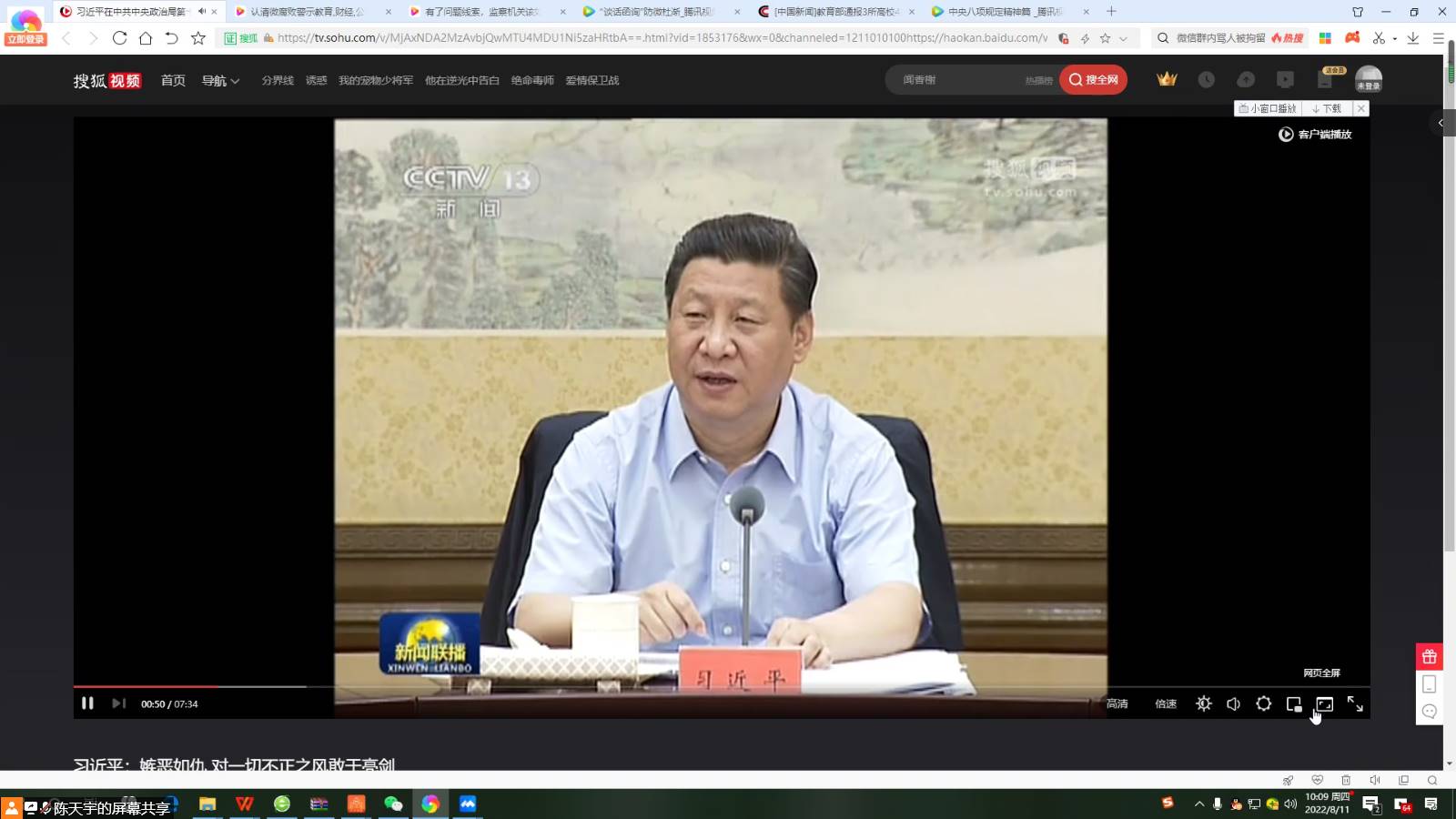Open player settings gear icon
1456x819 pixels.
point(1264,703)
